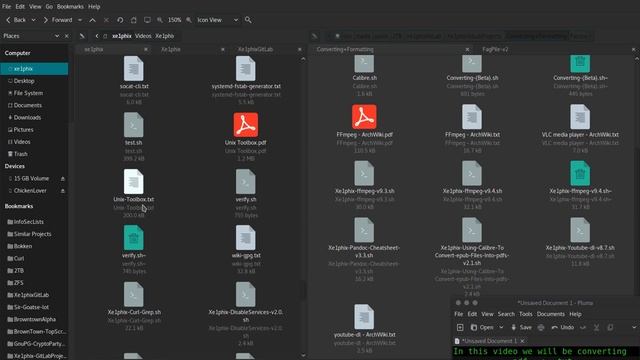The height and width of the screenshot is (360, 640).
Task: Go forward with the Forward arrow button
Action: click(x=58, y=20)
